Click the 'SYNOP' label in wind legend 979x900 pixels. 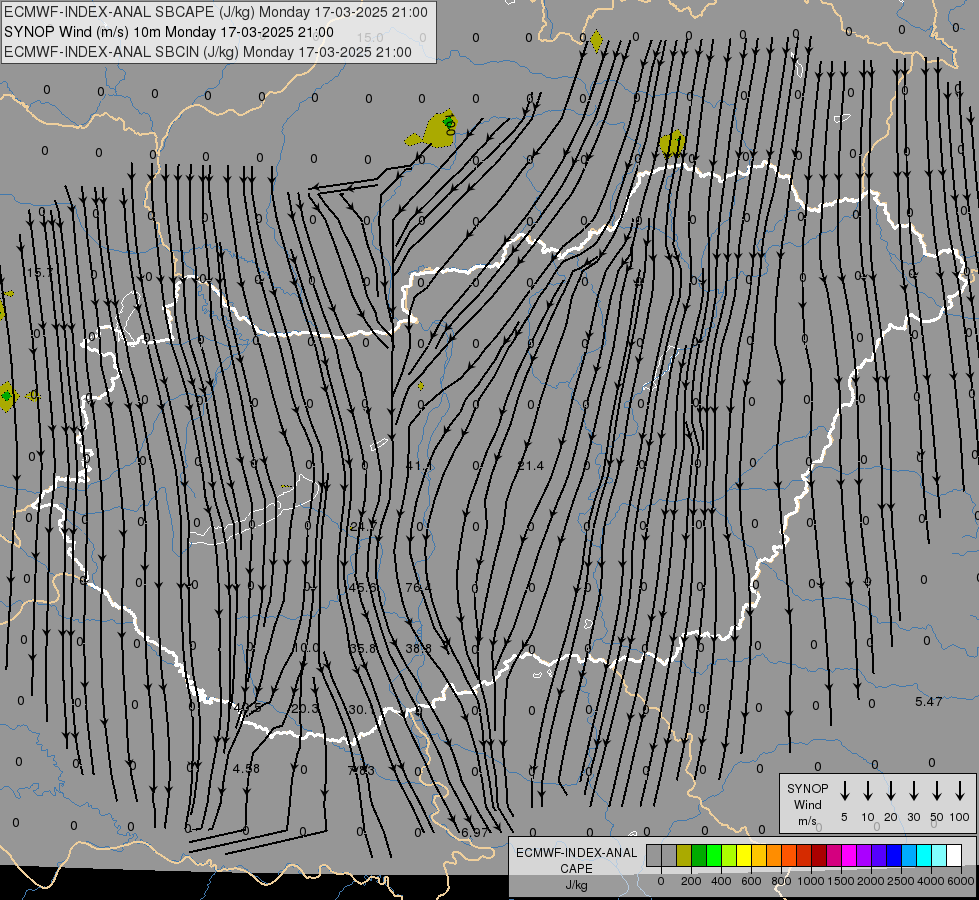click(x=807, y=788)
